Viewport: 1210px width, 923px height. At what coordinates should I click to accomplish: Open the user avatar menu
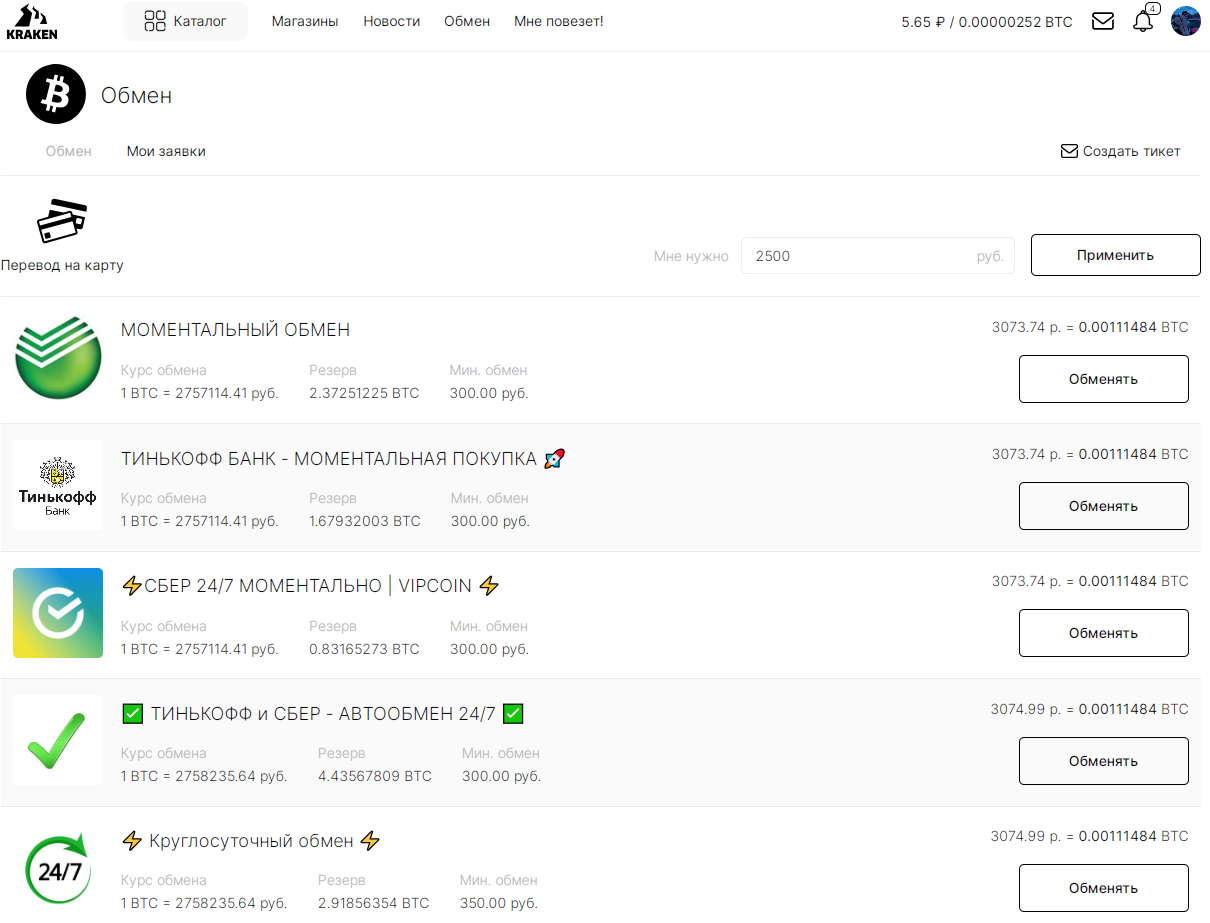coord(1186,21)
